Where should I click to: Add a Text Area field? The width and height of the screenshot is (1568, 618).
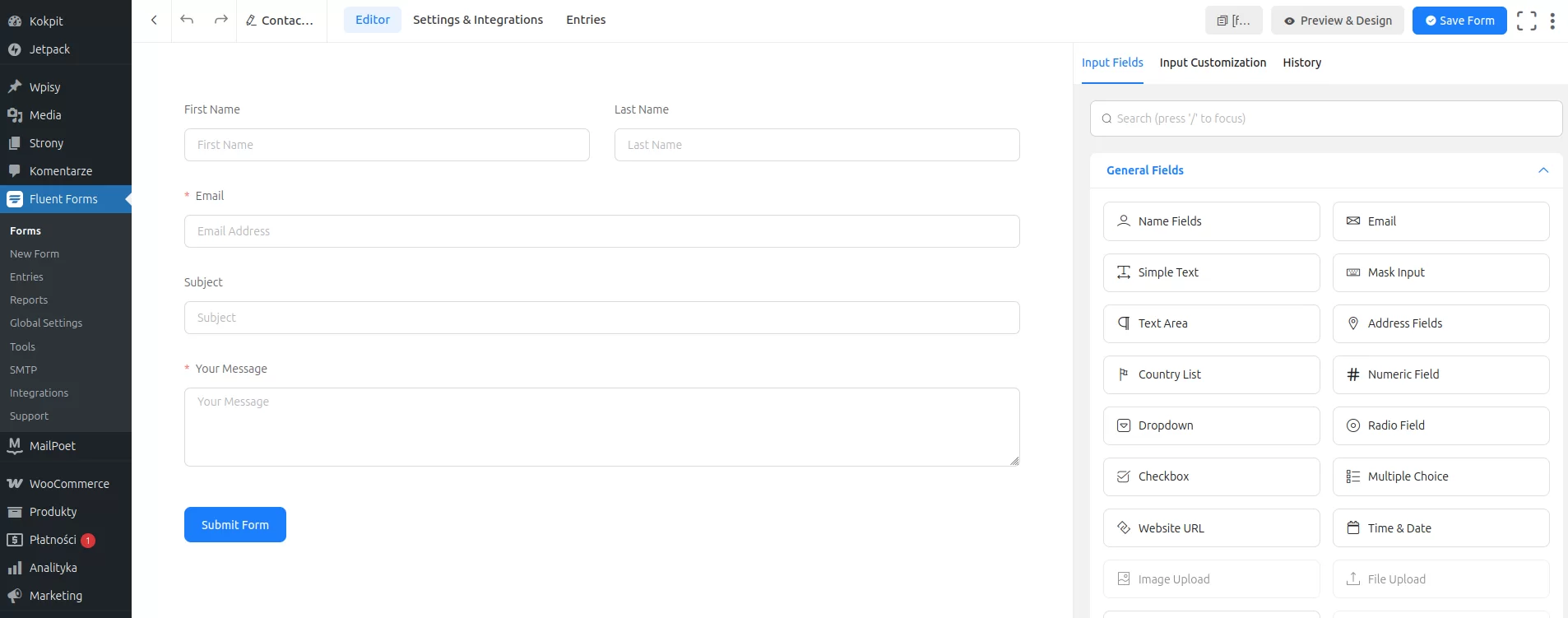pos(1211,323)
